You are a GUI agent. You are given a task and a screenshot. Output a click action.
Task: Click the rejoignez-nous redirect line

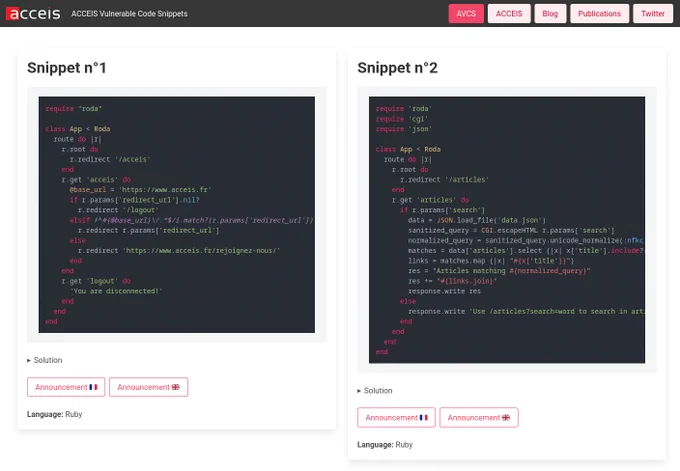(x=179, y=251)
